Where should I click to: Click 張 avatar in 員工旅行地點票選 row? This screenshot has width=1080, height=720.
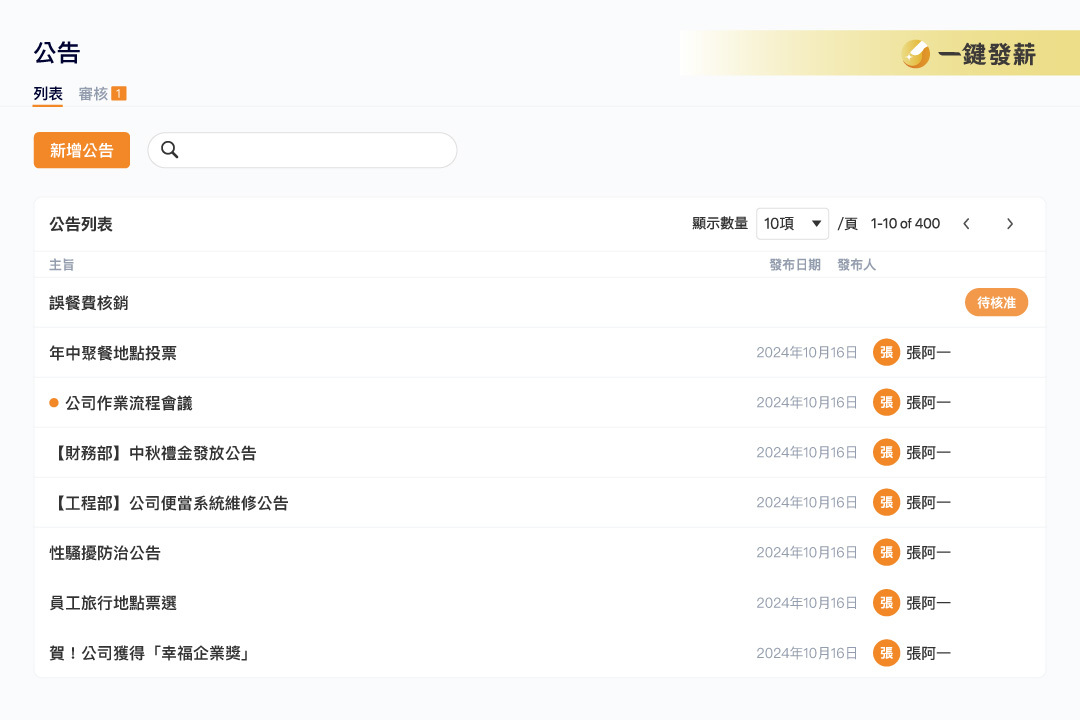[x=886, y=603]
